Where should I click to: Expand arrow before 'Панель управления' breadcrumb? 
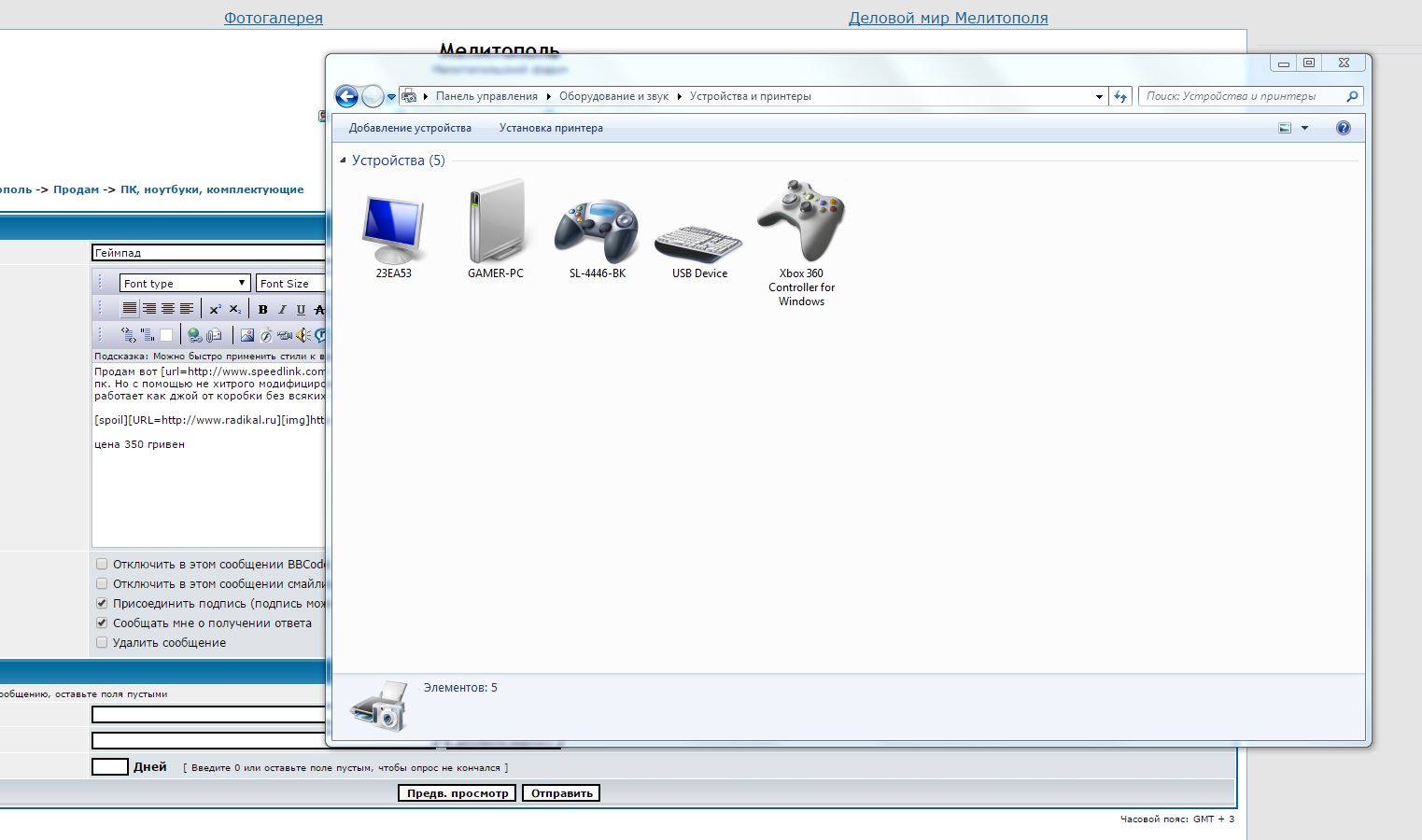426,96
